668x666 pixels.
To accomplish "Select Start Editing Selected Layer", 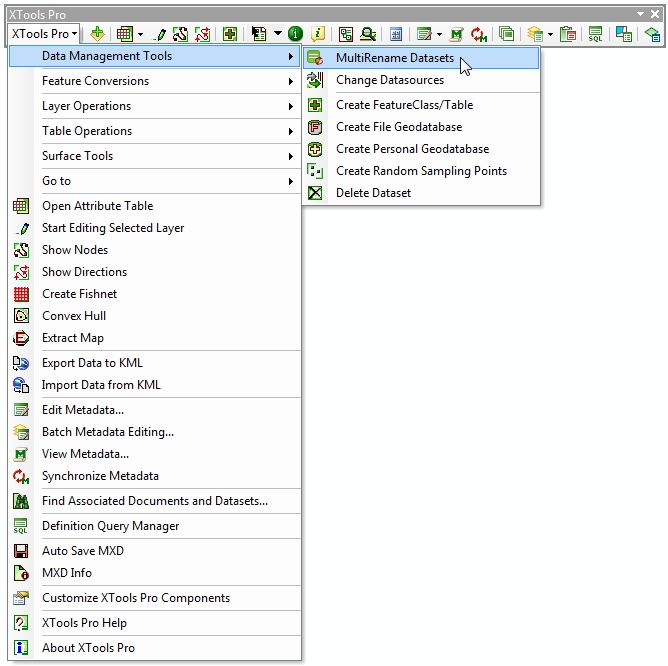I will coord(155,228).
